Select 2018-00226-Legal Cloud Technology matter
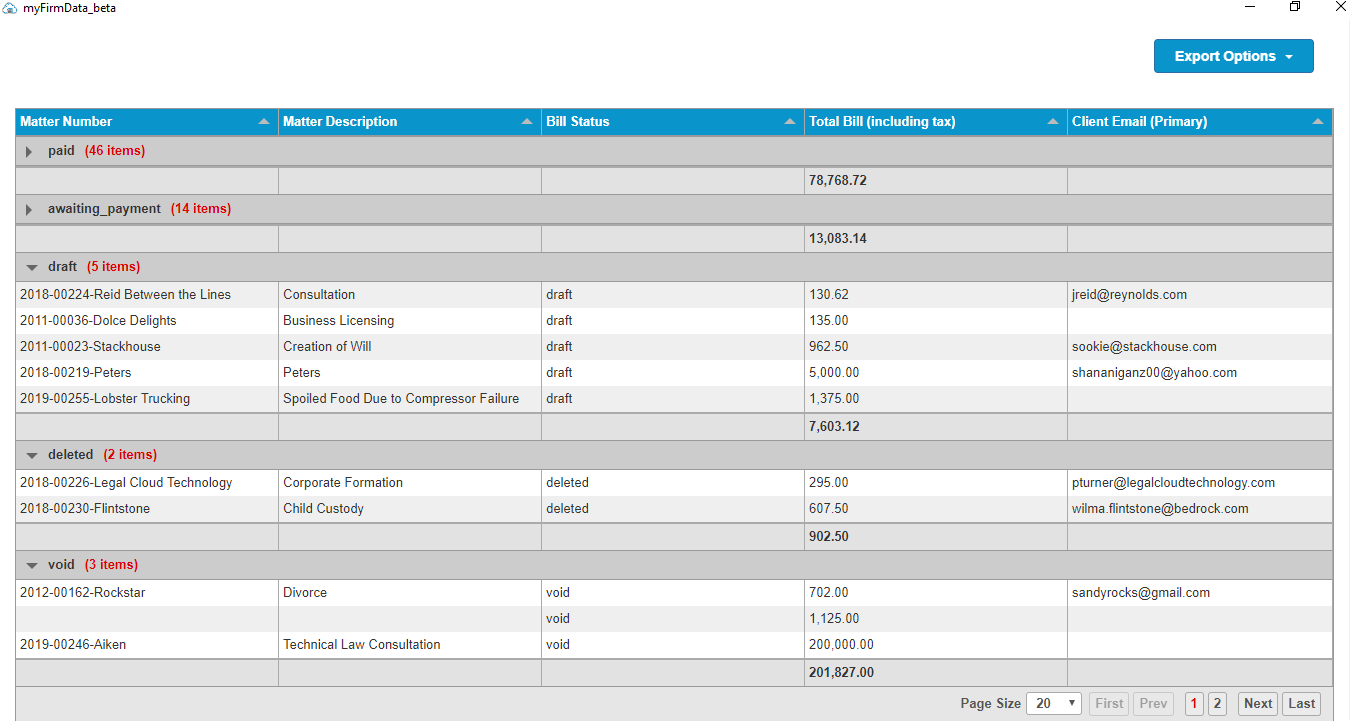 coord(126,483)
